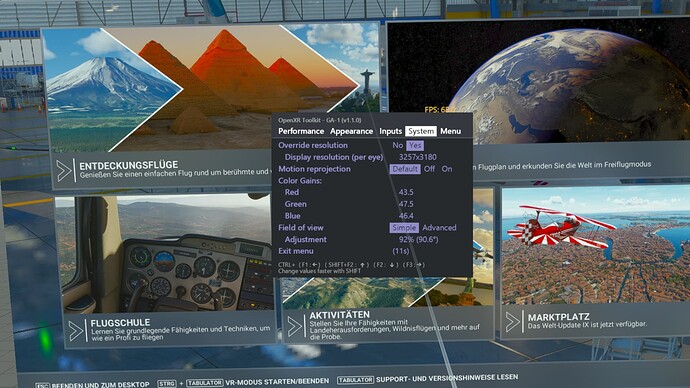This screenshot has width=690, height=388.
Task: Click the arrow icon beside Marktplatz
Action: coord(514,322)
